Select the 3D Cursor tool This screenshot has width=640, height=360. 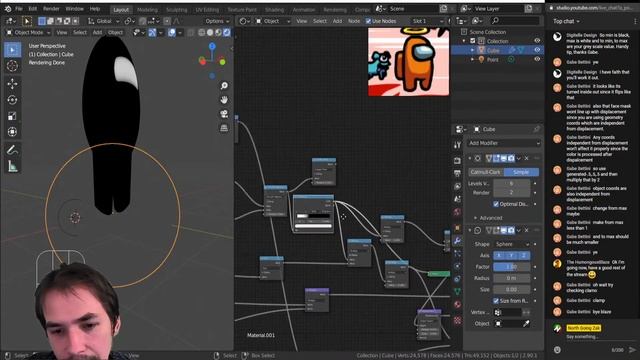point(12,66)
